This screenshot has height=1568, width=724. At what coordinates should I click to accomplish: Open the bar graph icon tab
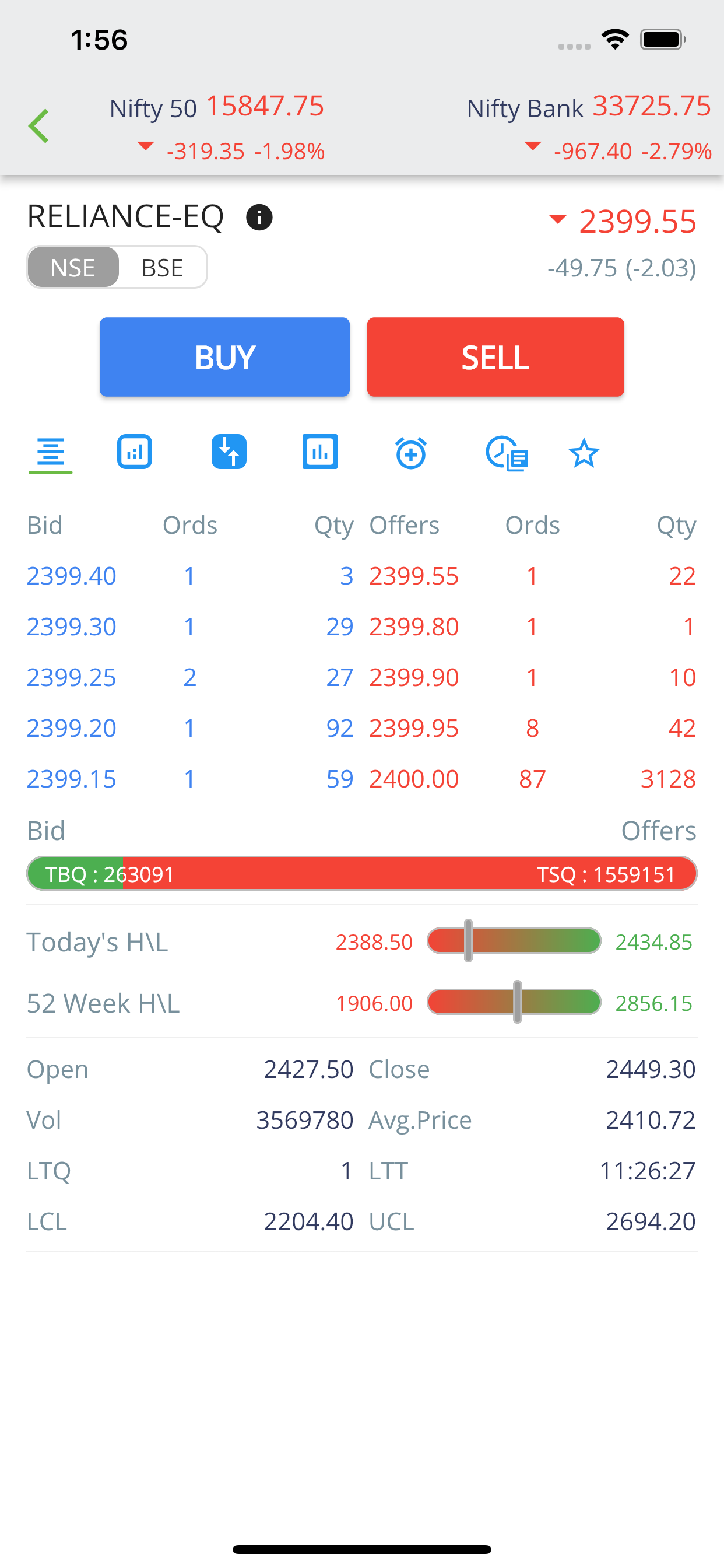point(320,452)
